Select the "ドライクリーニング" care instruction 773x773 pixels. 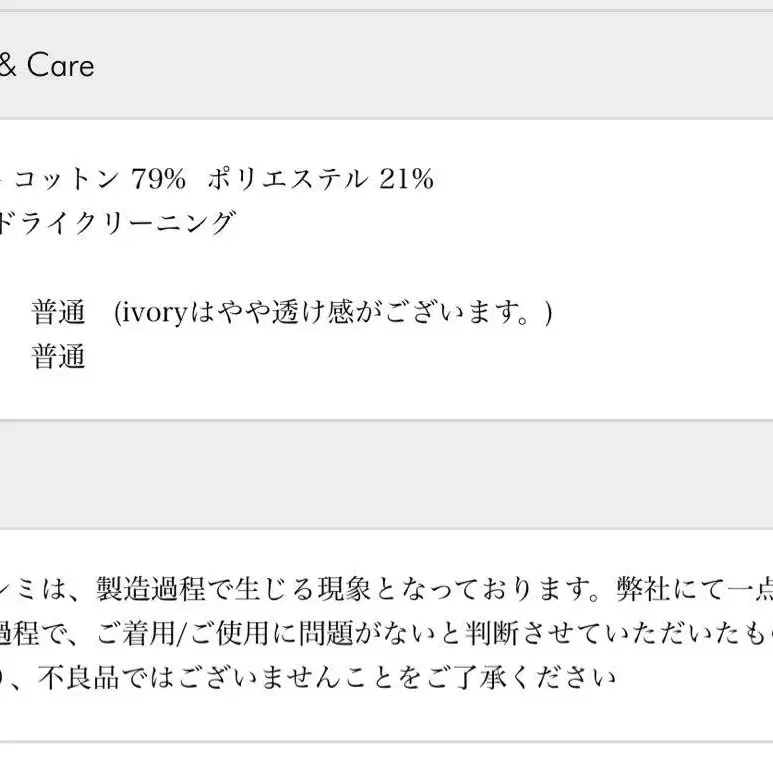116,223
